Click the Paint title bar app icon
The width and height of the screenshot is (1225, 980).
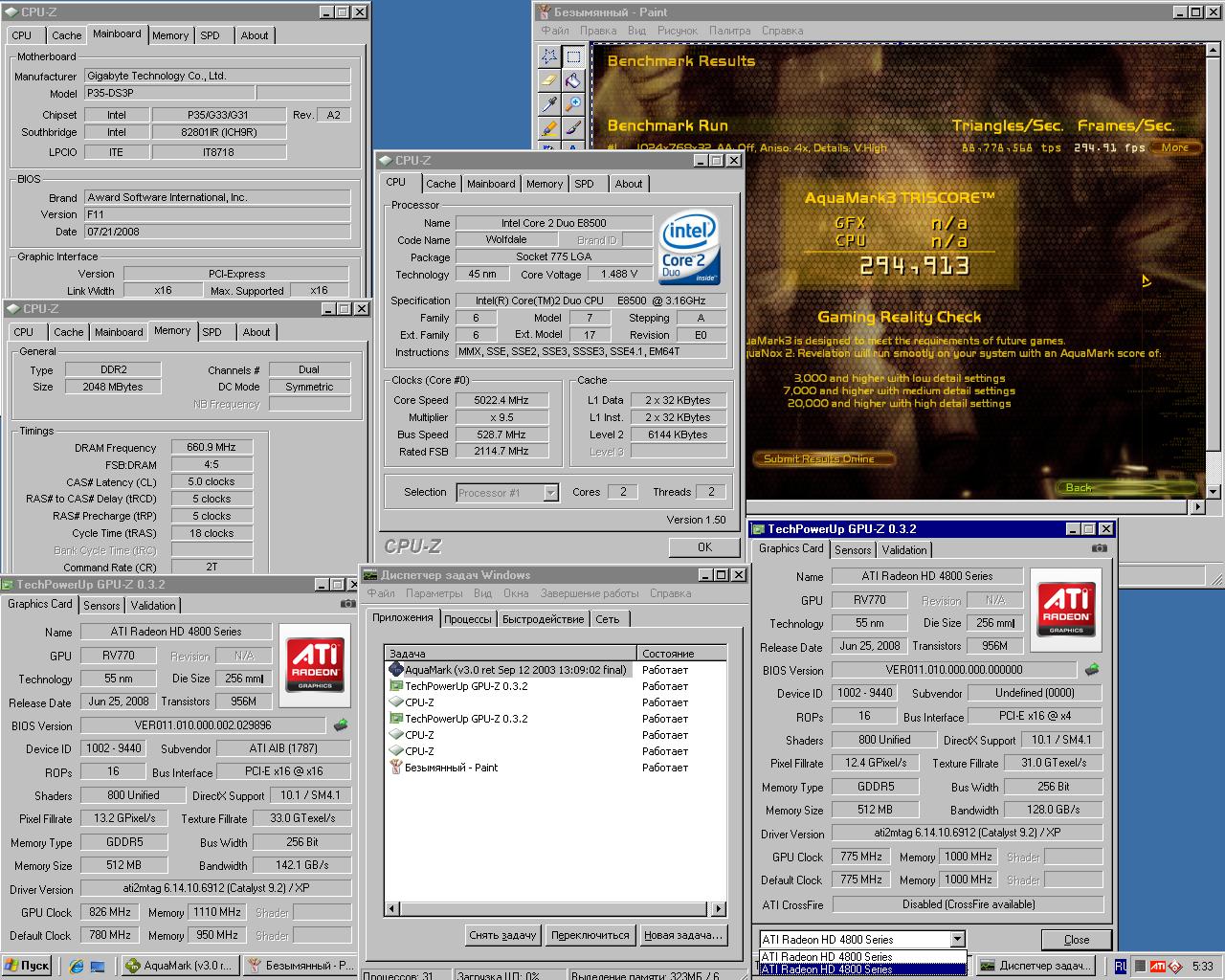click(543, 12)
